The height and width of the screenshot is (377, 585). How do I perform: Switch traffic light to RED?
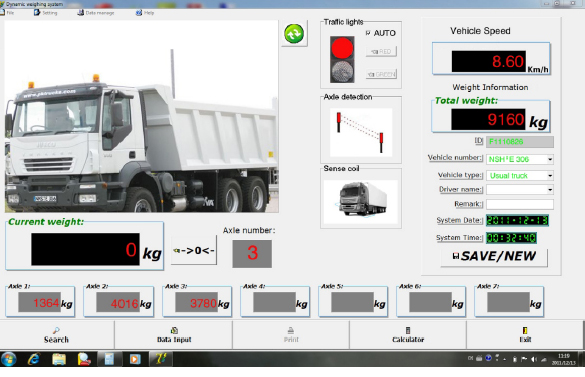[381, 52]
